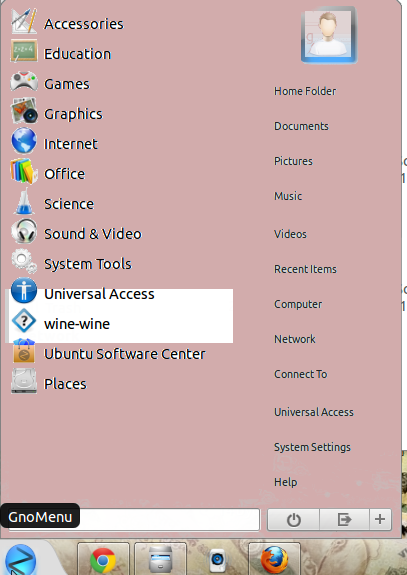Click the Graphics camera icon
This screenshot has height=575, width=407.
(24, 110)
